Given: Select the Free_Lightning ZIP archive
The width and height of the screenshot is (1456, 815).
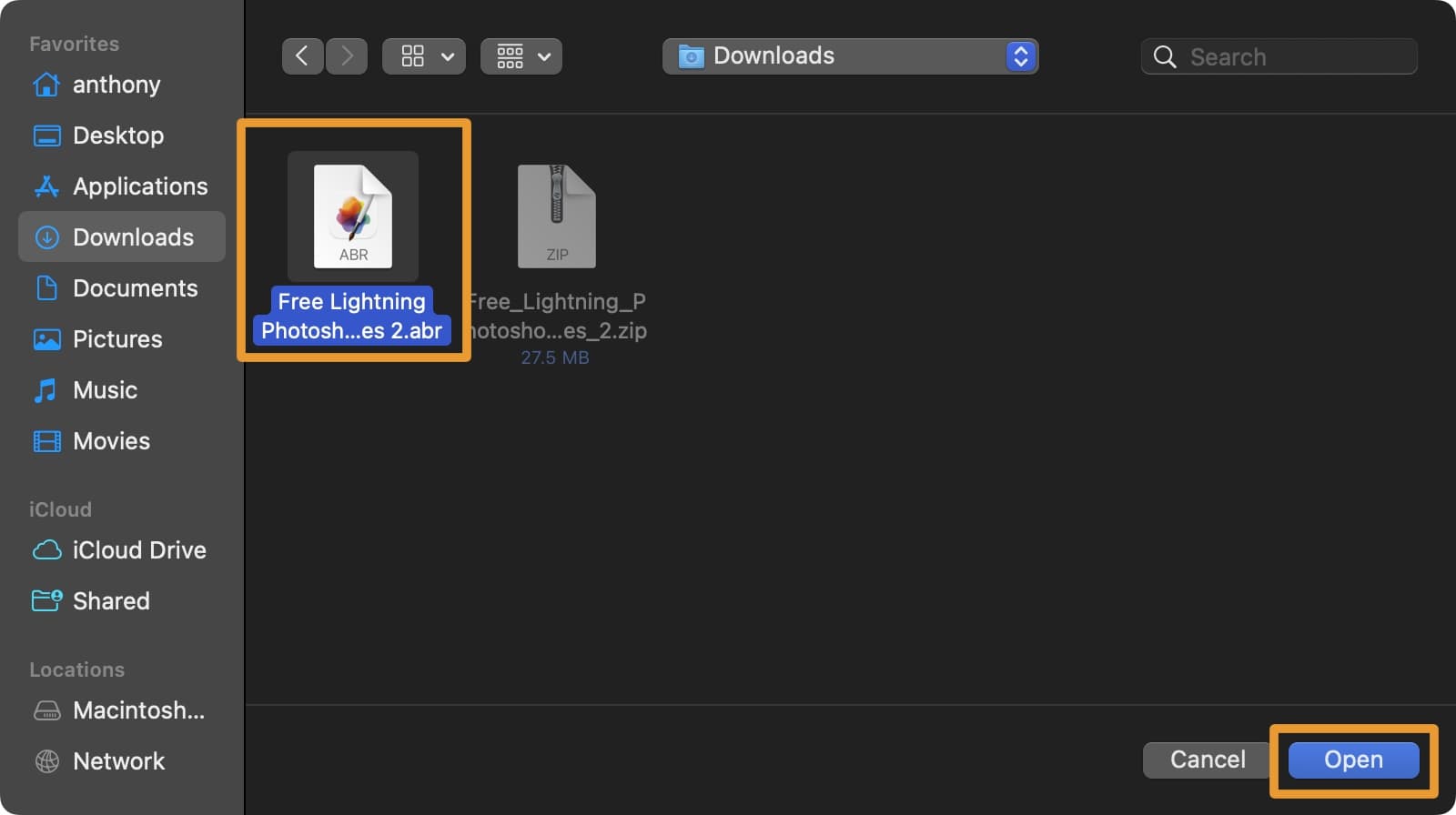Looking at the screenshot, I should pos(556,216).
